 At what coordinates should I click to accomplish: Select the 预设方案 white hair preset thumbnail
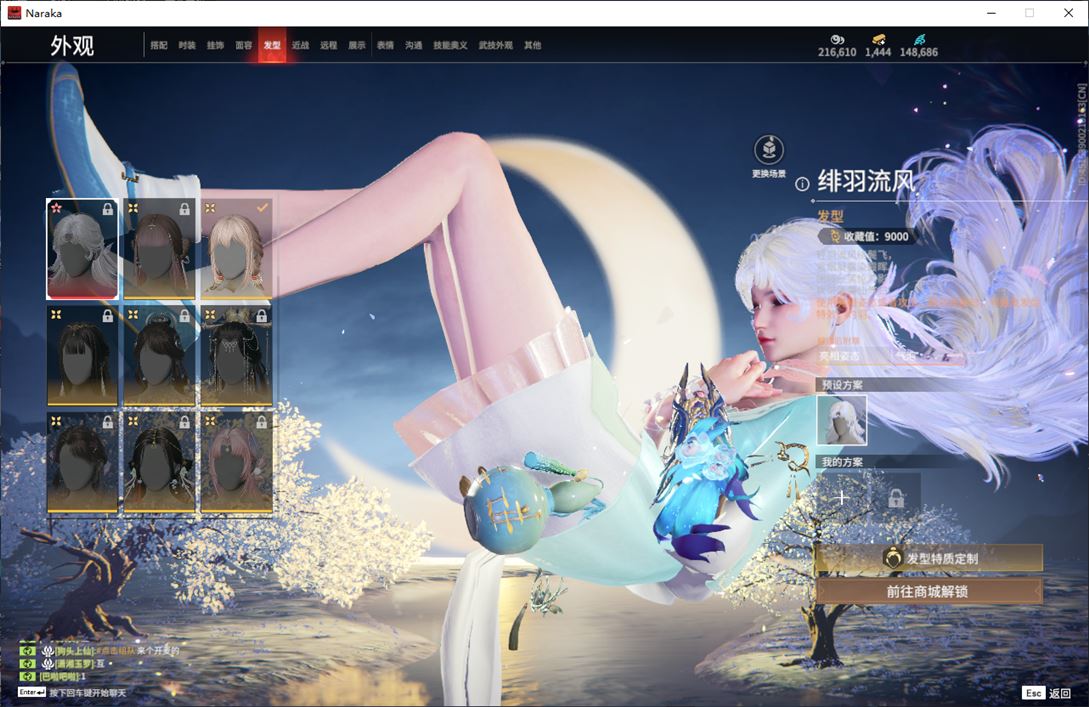[x=842, y=420]
